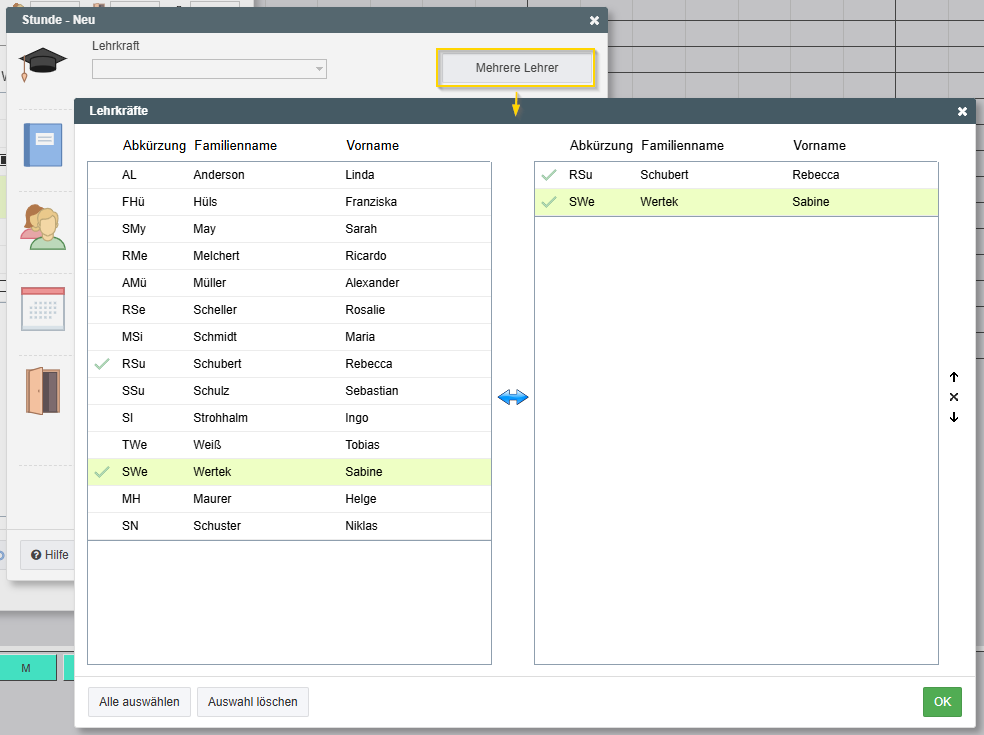Click Rebecca in left teacher list

[x=368, y=364]
